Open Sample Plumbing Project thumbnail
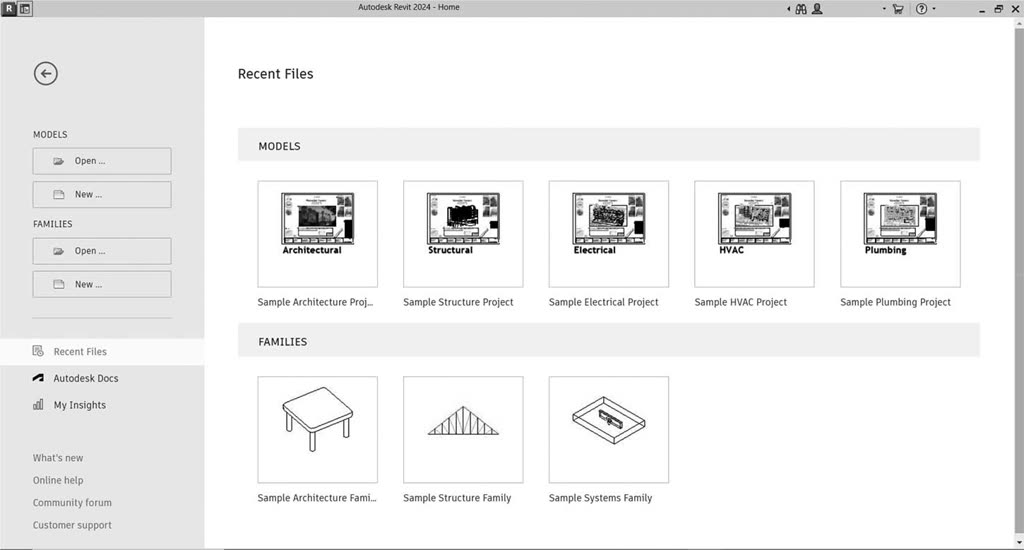 click(900, 234)
